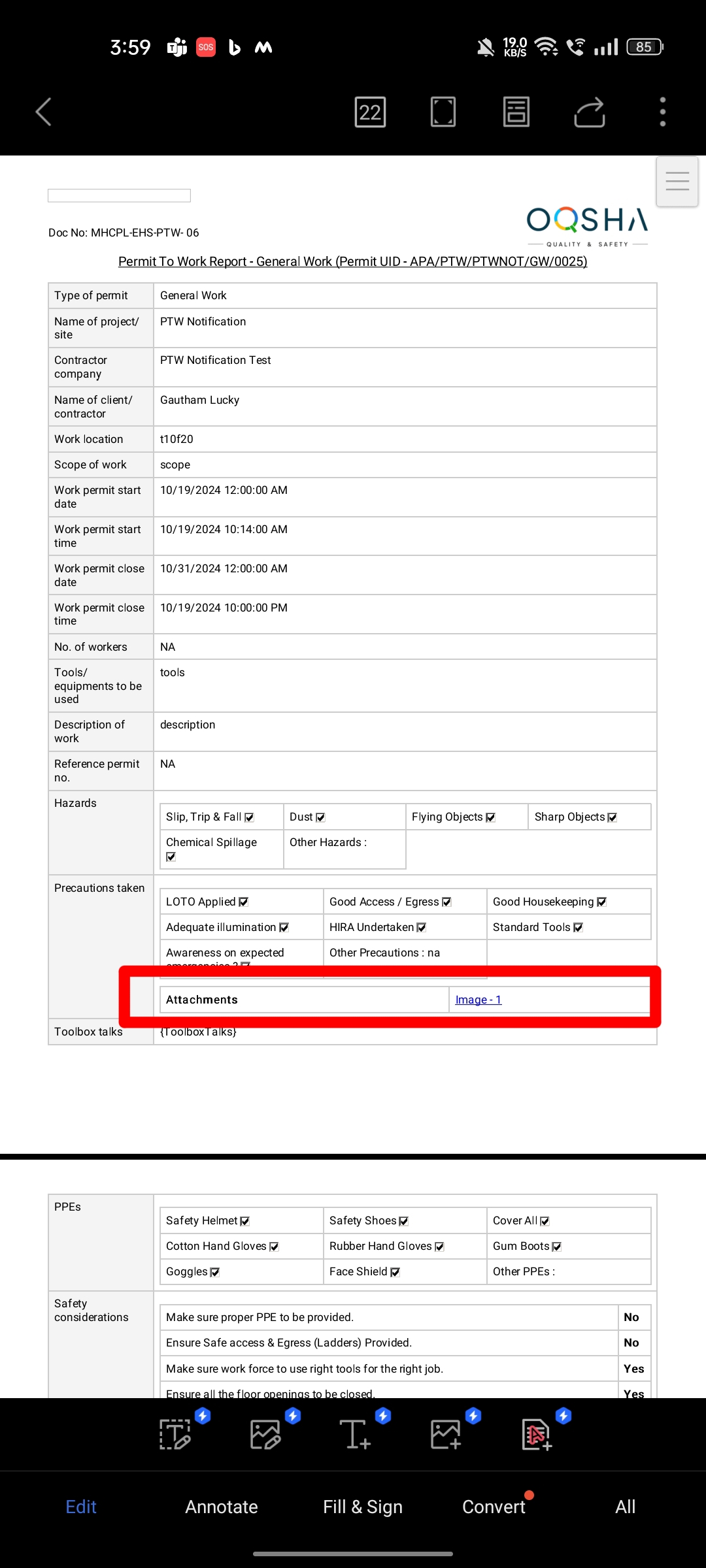Uncheck the LOTO Applied checkbox
The image size is (706, 1568).
[244, 902]
